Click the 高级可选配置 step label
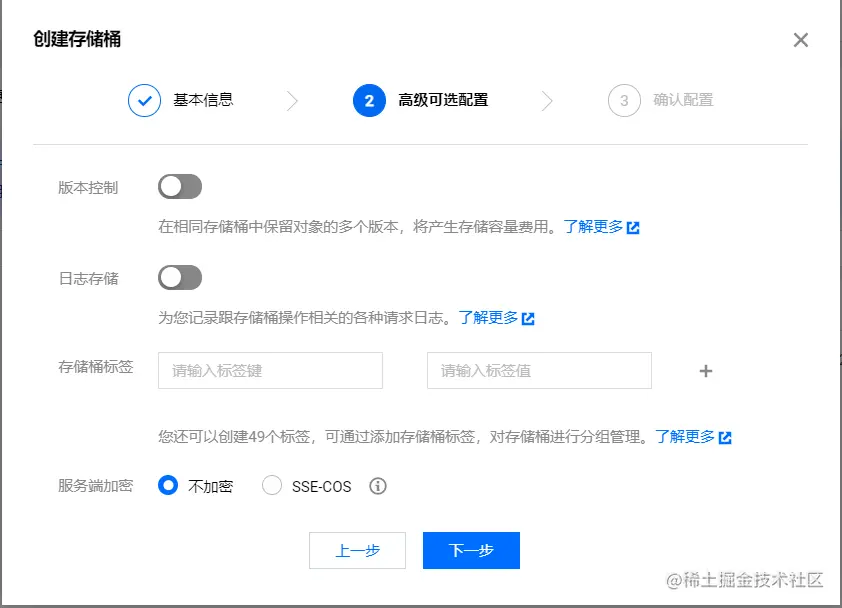Screen dimensions: 842x608 click(443, 100)
